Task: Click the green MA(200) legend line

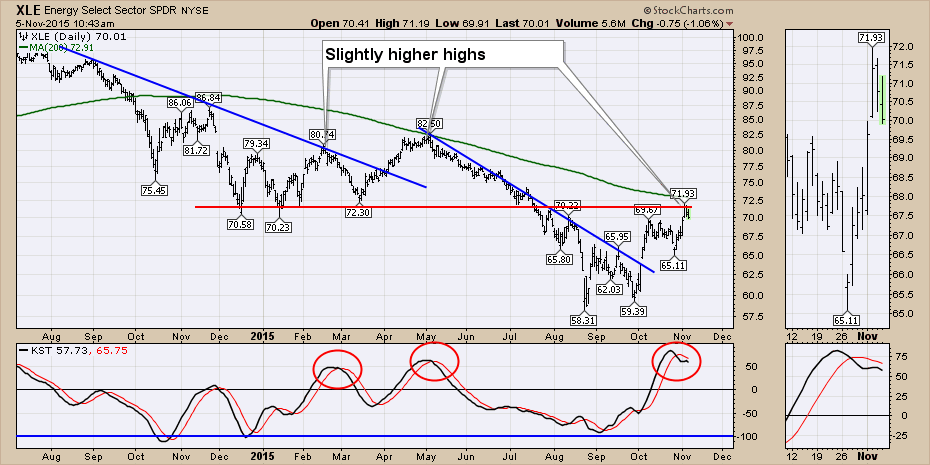Action: (x=23, y=46)
